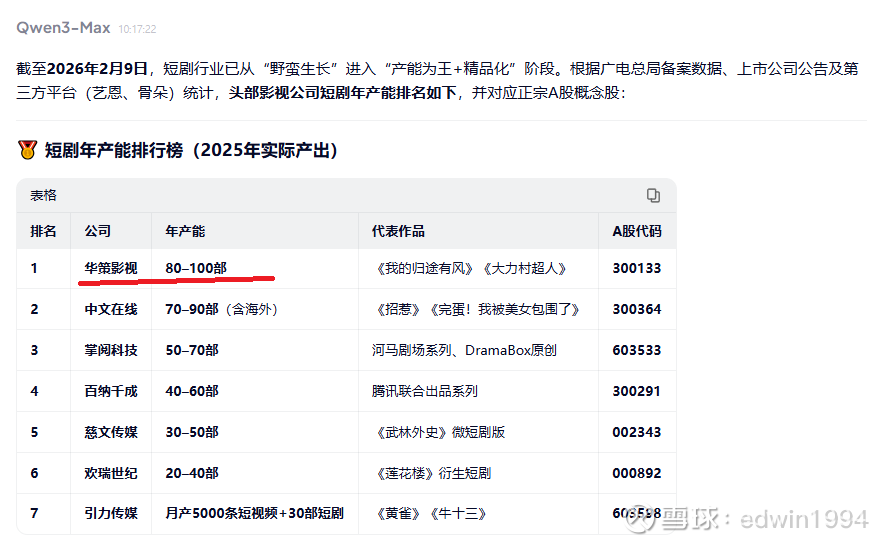Copy the table with the copy icon
Screen dimensions: 894x546
[x=653, y=195]
